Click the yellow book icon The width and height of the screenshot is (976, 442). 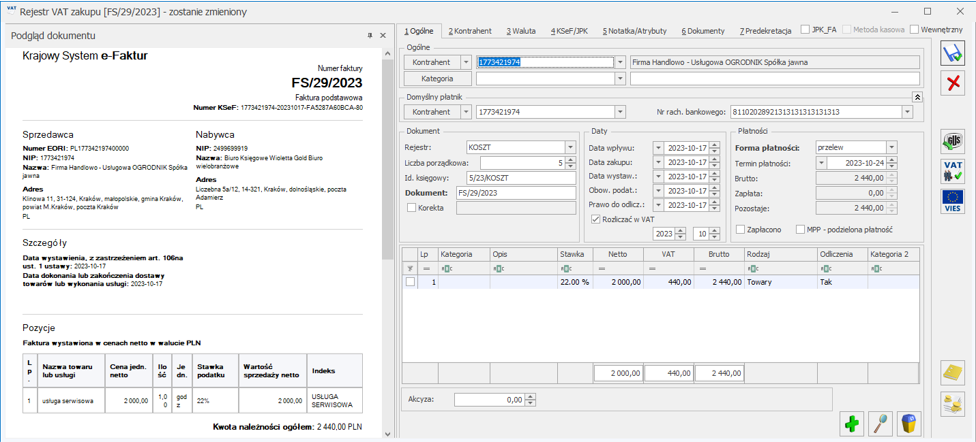click(x=952, y=372)
